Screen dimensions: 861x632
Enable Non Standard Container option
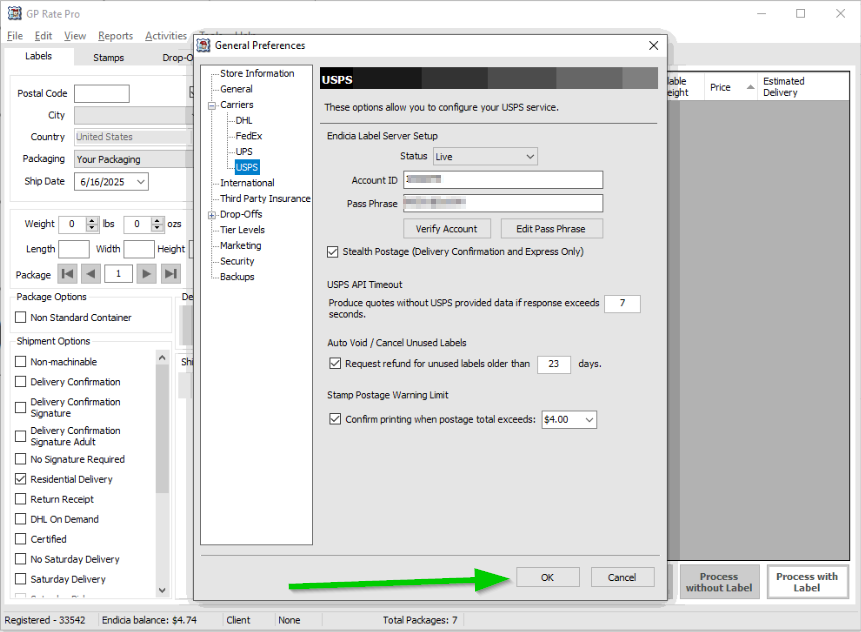[x=21, y=317]
